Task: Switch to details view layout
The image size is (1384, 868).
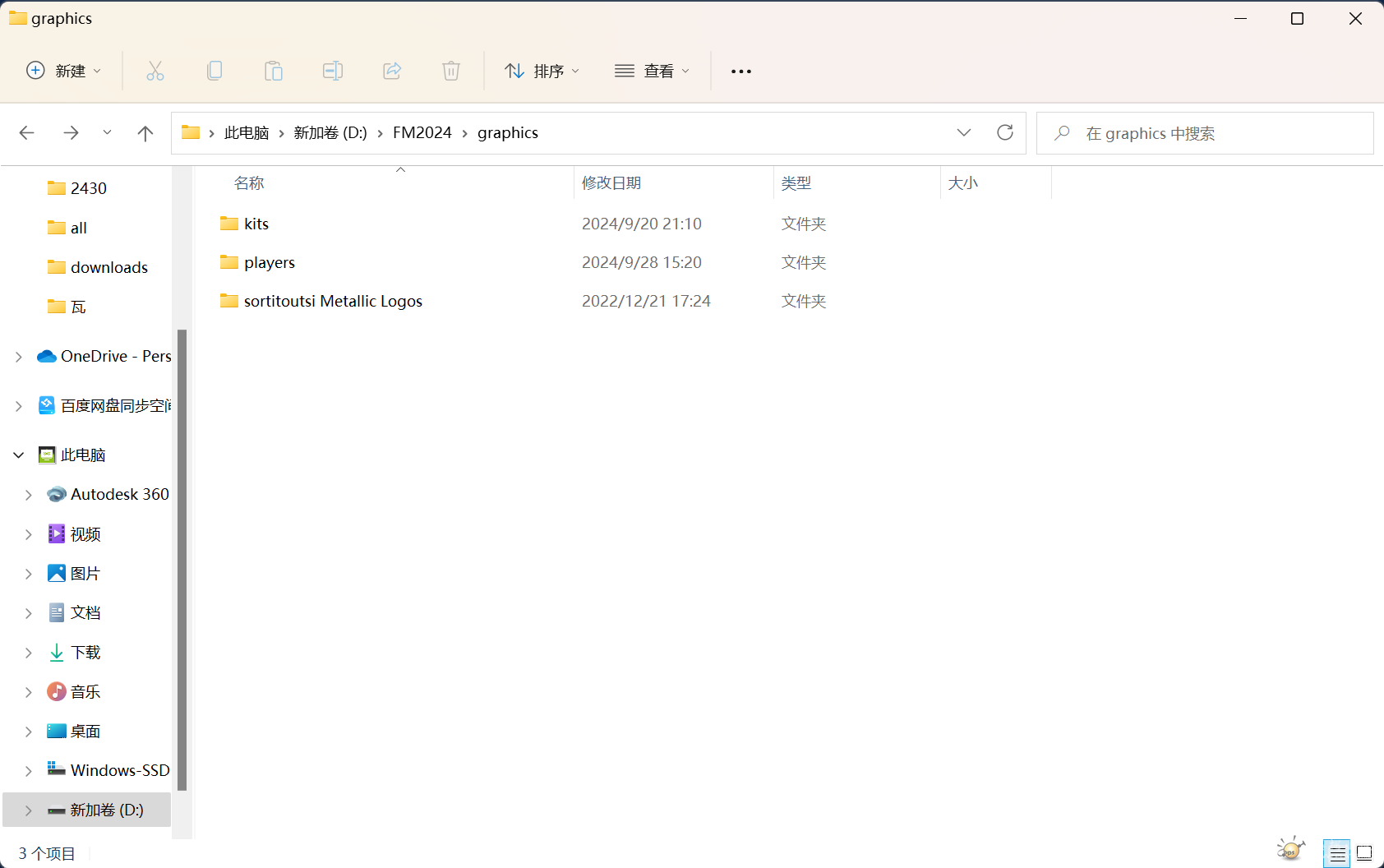Action: (x=1337, y=853)
